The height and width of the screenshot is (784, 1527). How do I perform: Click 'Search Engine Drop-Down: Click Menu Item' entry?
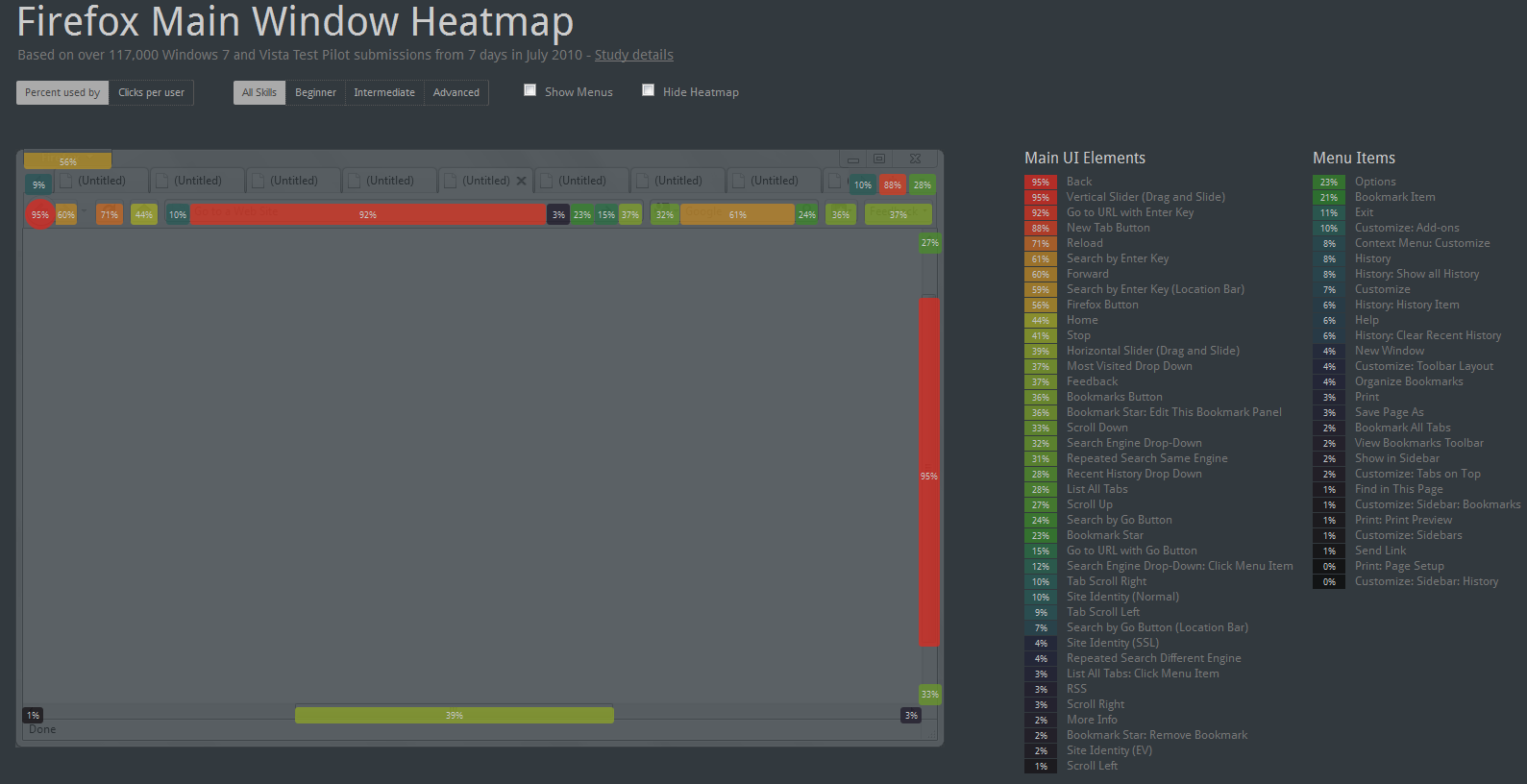(x=1179, y=566)
